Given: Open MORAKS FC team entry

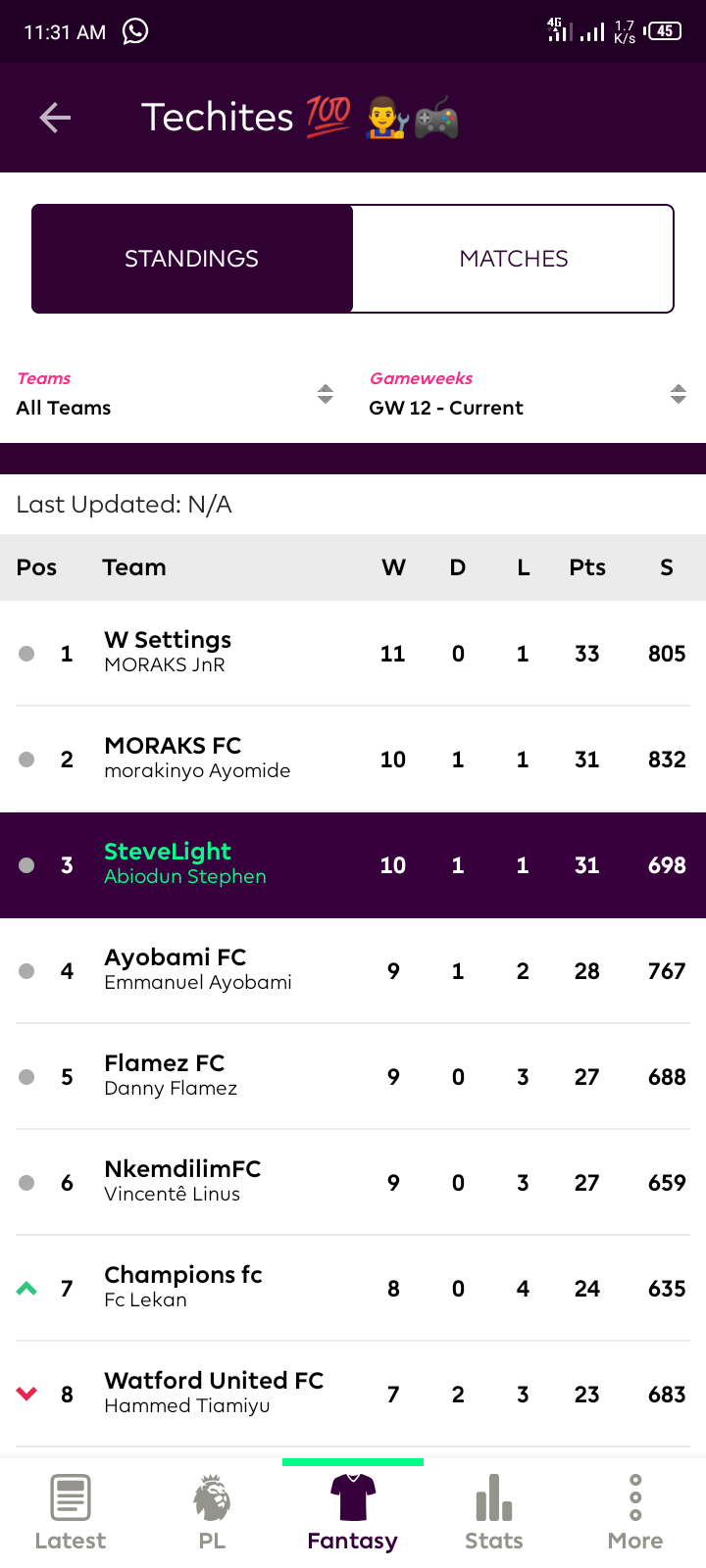Looking at the screenshot, I should click(353, 759).
